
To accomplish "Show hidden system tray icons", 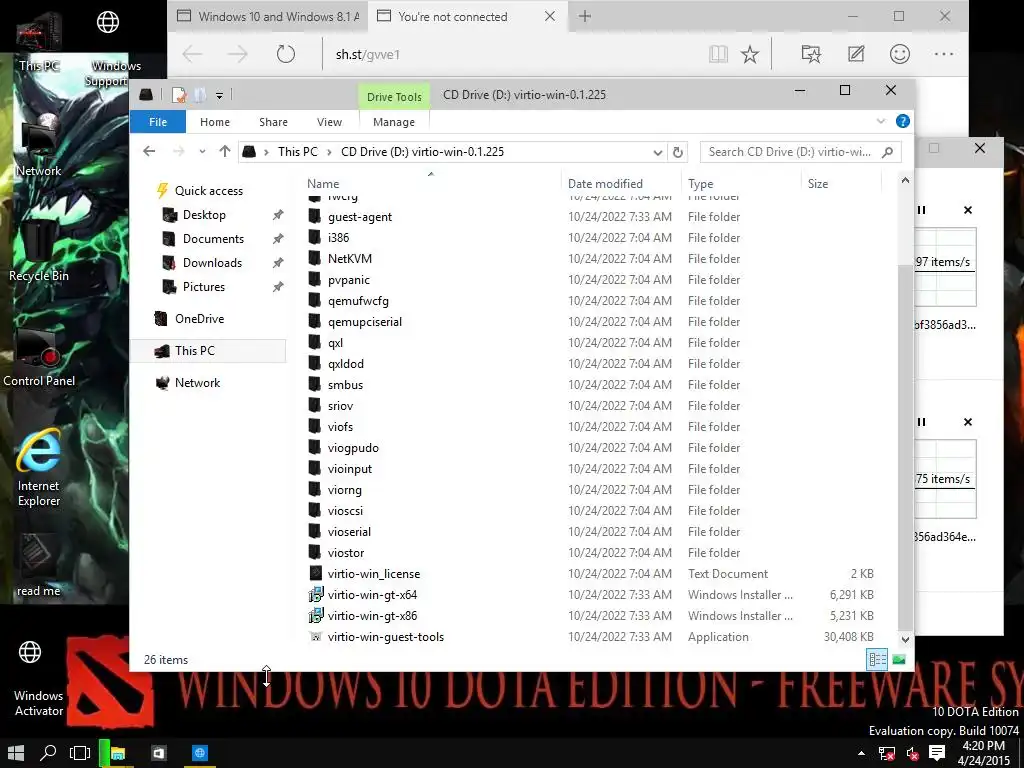I will click(861, 754).
